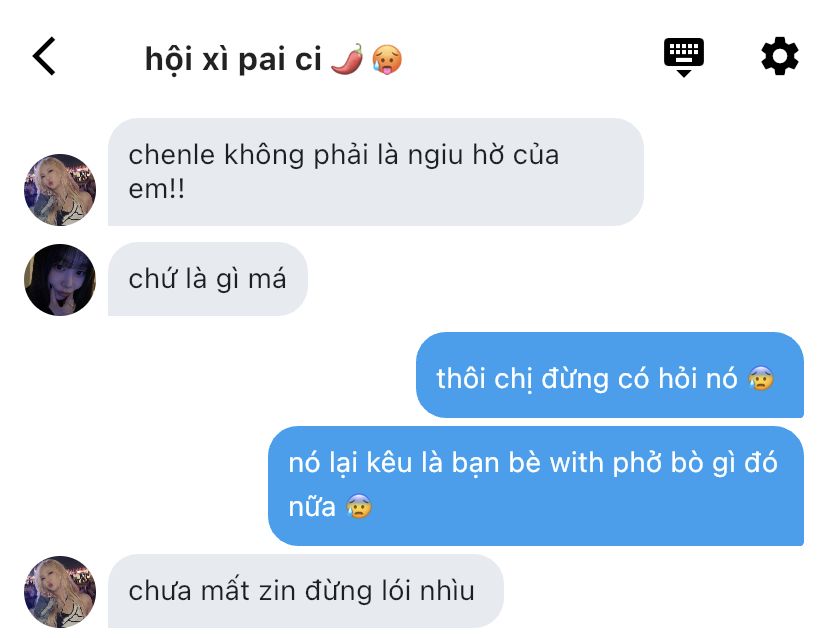828x638 pixels.
Task: Tap the word "zin" in the last message
Action: [277, 590]
